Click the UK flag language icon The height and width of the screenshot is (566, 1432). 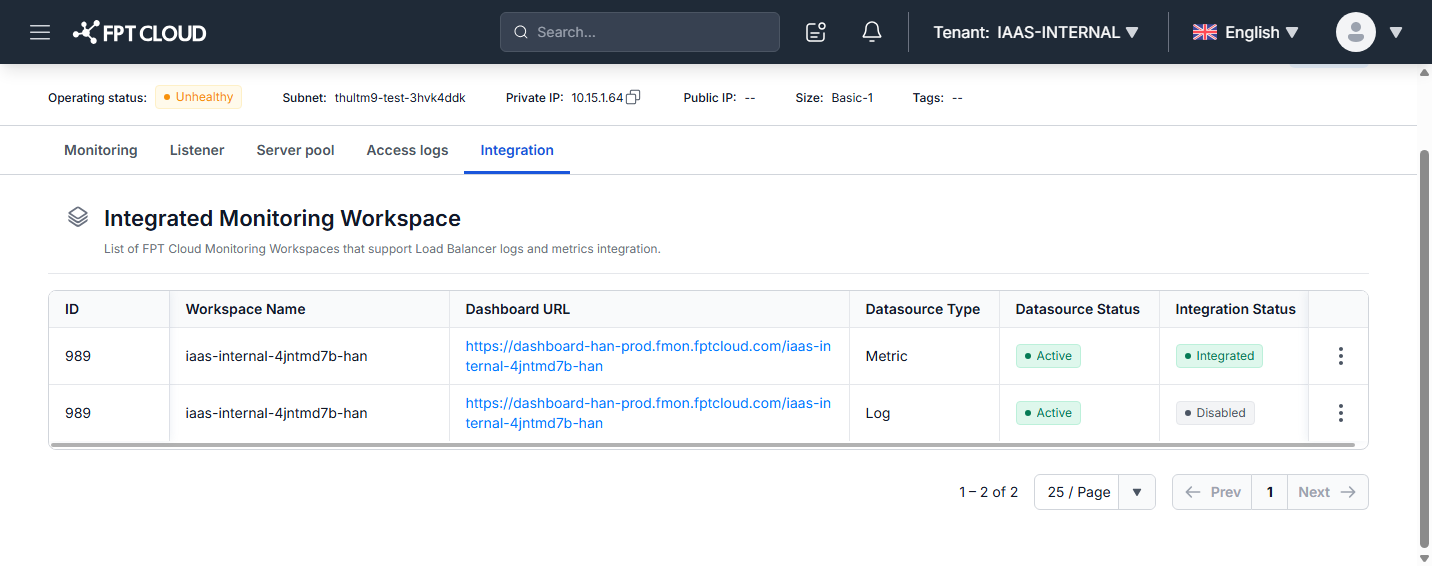coord(1204,32)
